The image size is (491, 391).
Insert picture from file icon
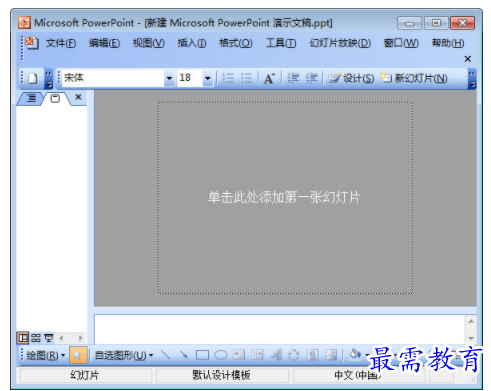pyautogui.click(x=331, y=355)
